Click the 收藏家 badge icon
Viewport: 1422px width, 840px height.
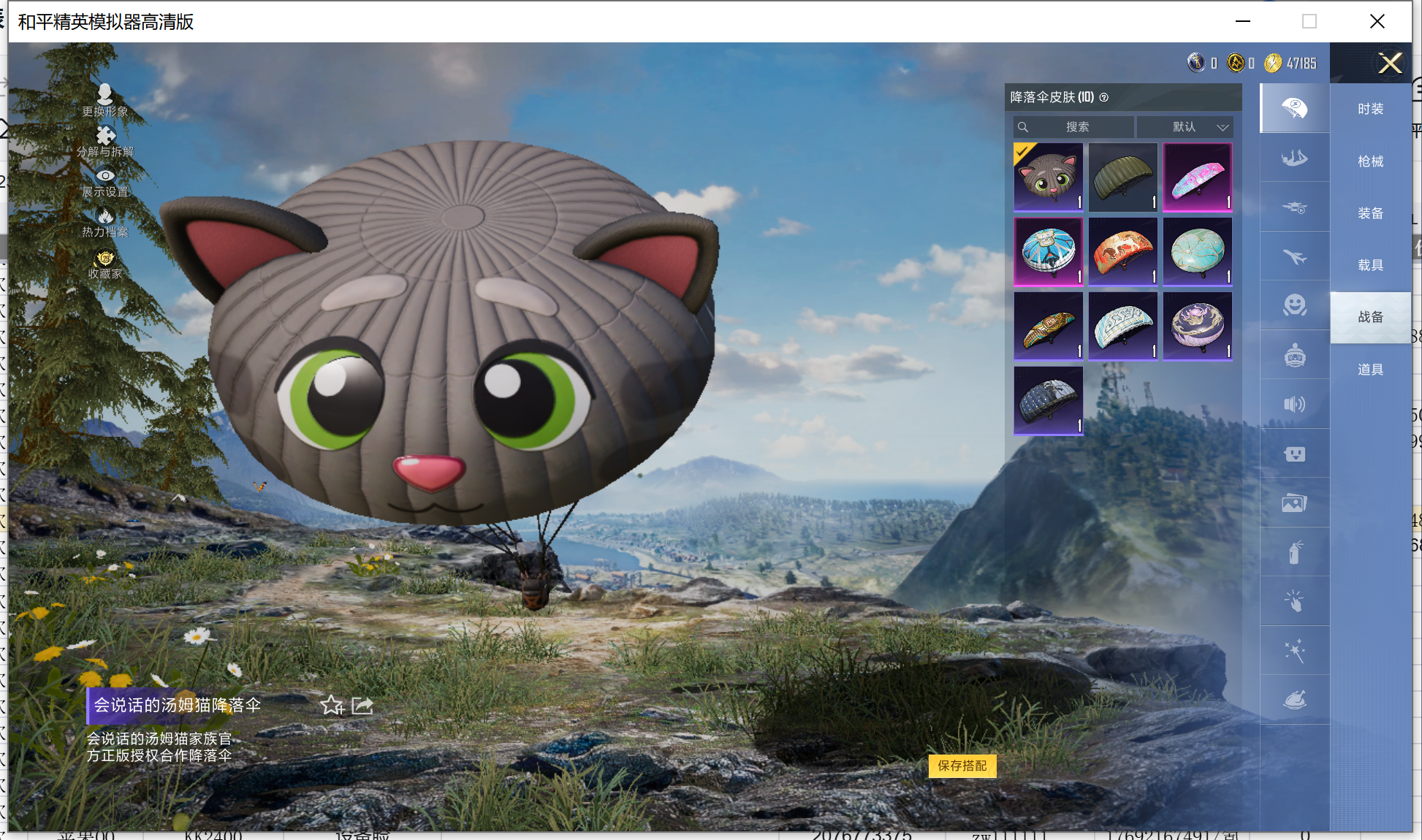pos(105,259)
